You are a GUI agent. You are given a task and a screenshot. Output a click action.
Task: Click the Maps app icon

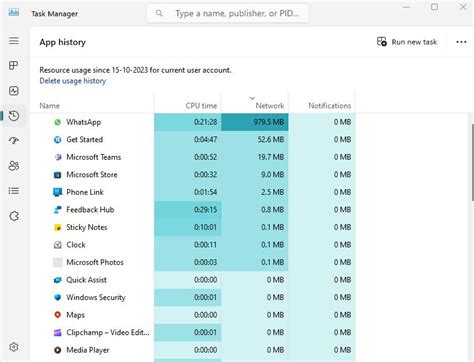click(x=58, y=315)
